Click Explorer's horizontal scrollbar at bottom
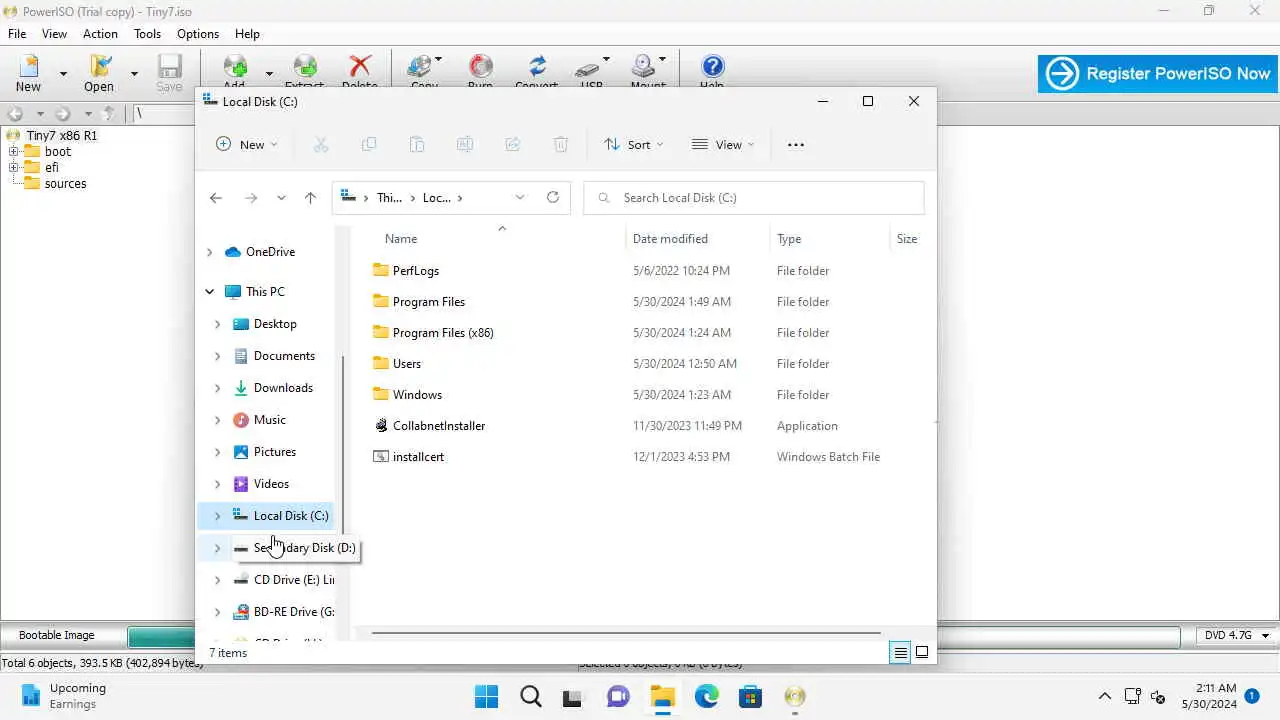Viewport: 1280px width, 720px height. pyautogui.click(x=626, y=632)
